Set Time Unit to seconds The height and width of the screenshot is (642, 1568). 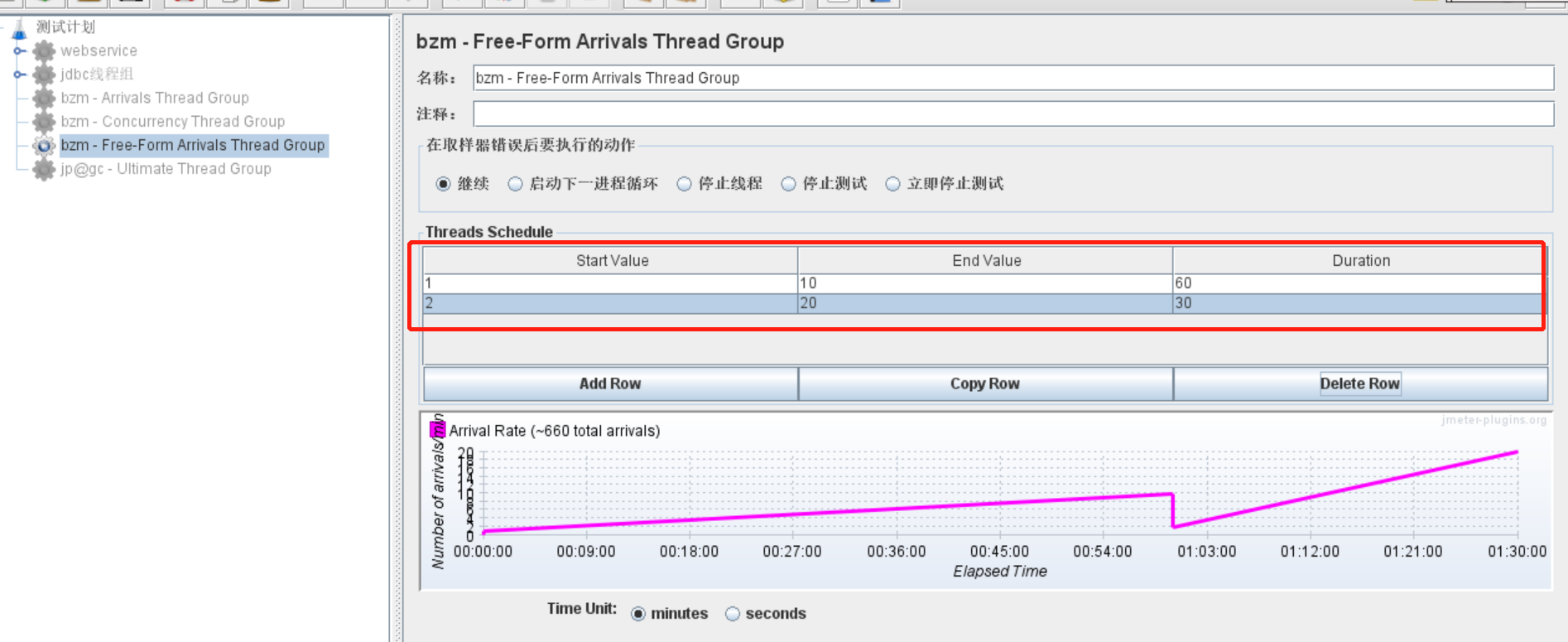733,614
